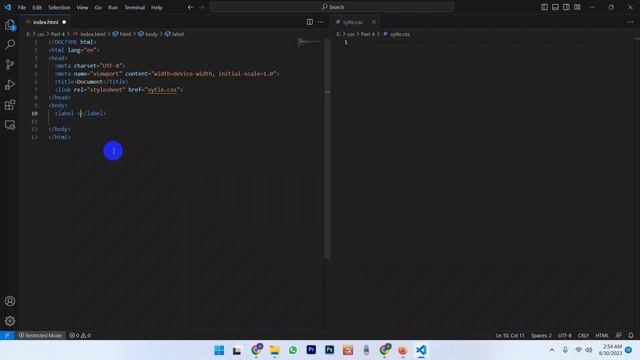
Task: Click line number 13 in the index.html gutter
Action: [35, 137]
